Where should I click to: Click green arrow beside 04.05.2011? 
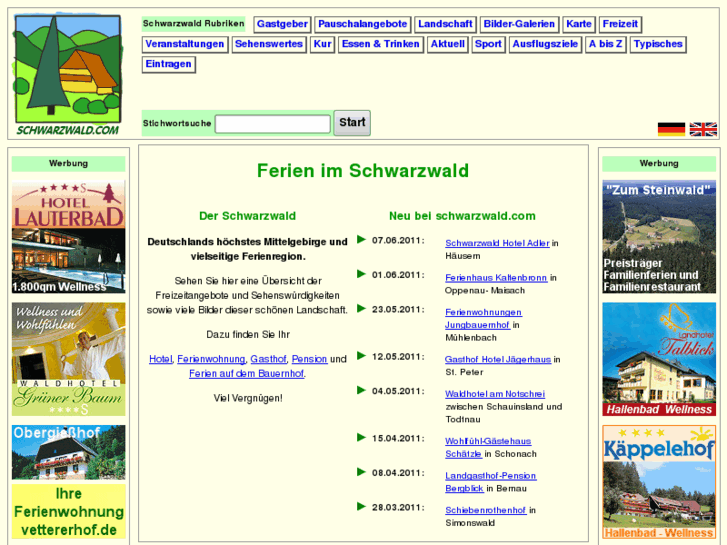click(361, 390)
